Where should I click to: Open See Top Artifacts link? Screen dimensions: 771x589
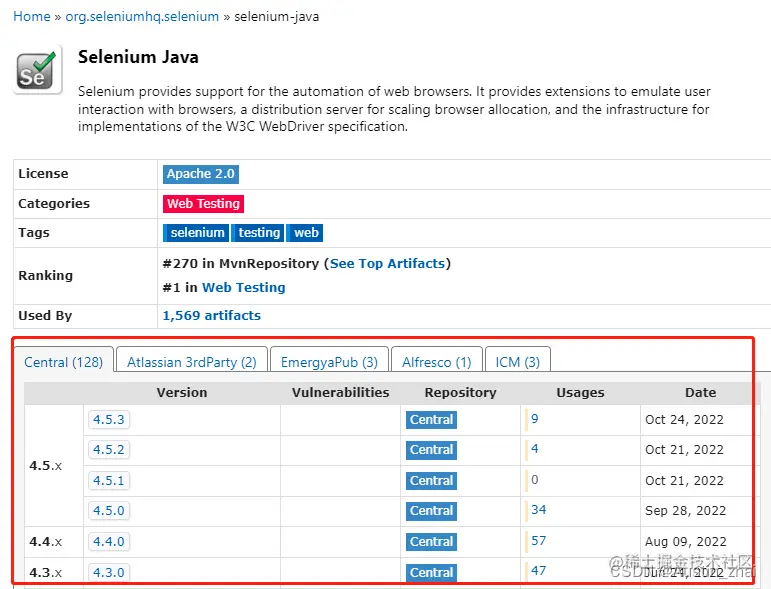[387, 264]
